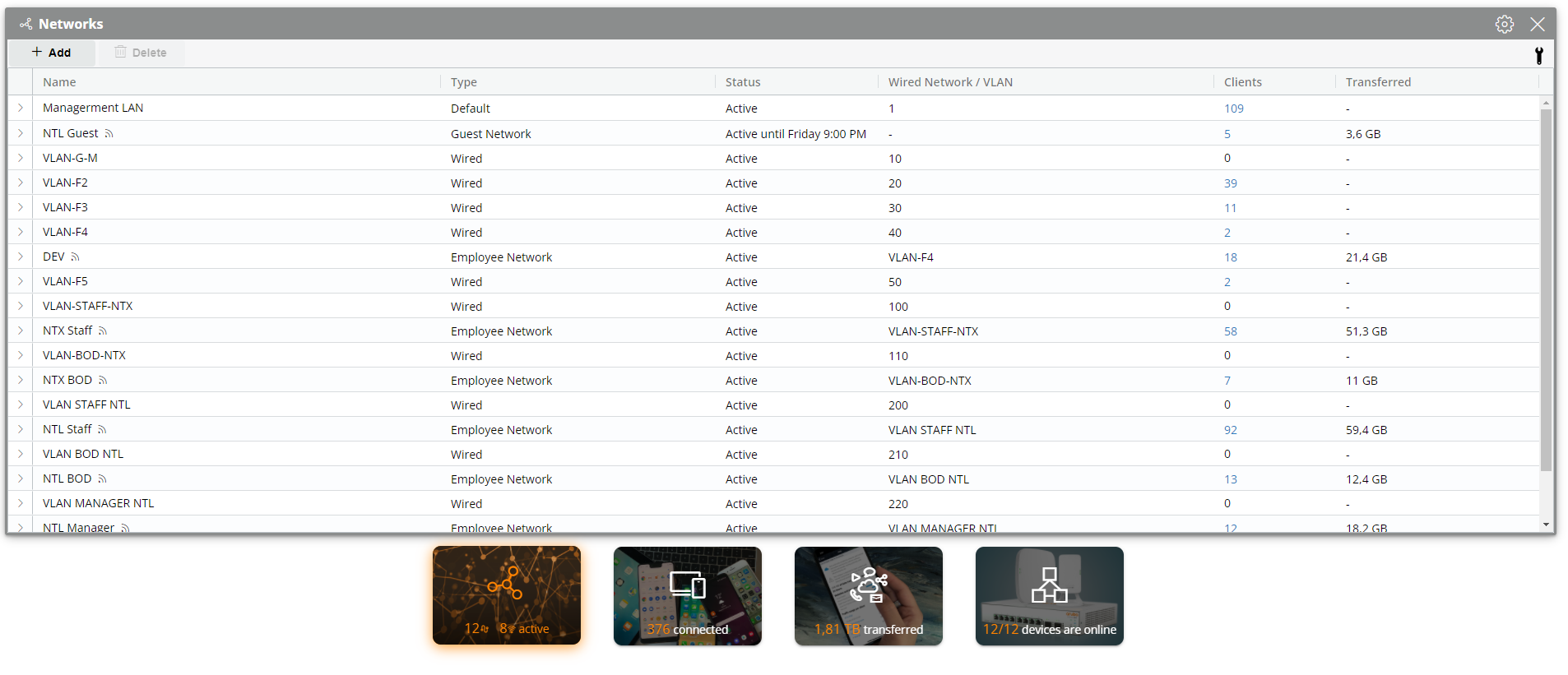Open the 58 clients link for NTX Staff

1231,331
